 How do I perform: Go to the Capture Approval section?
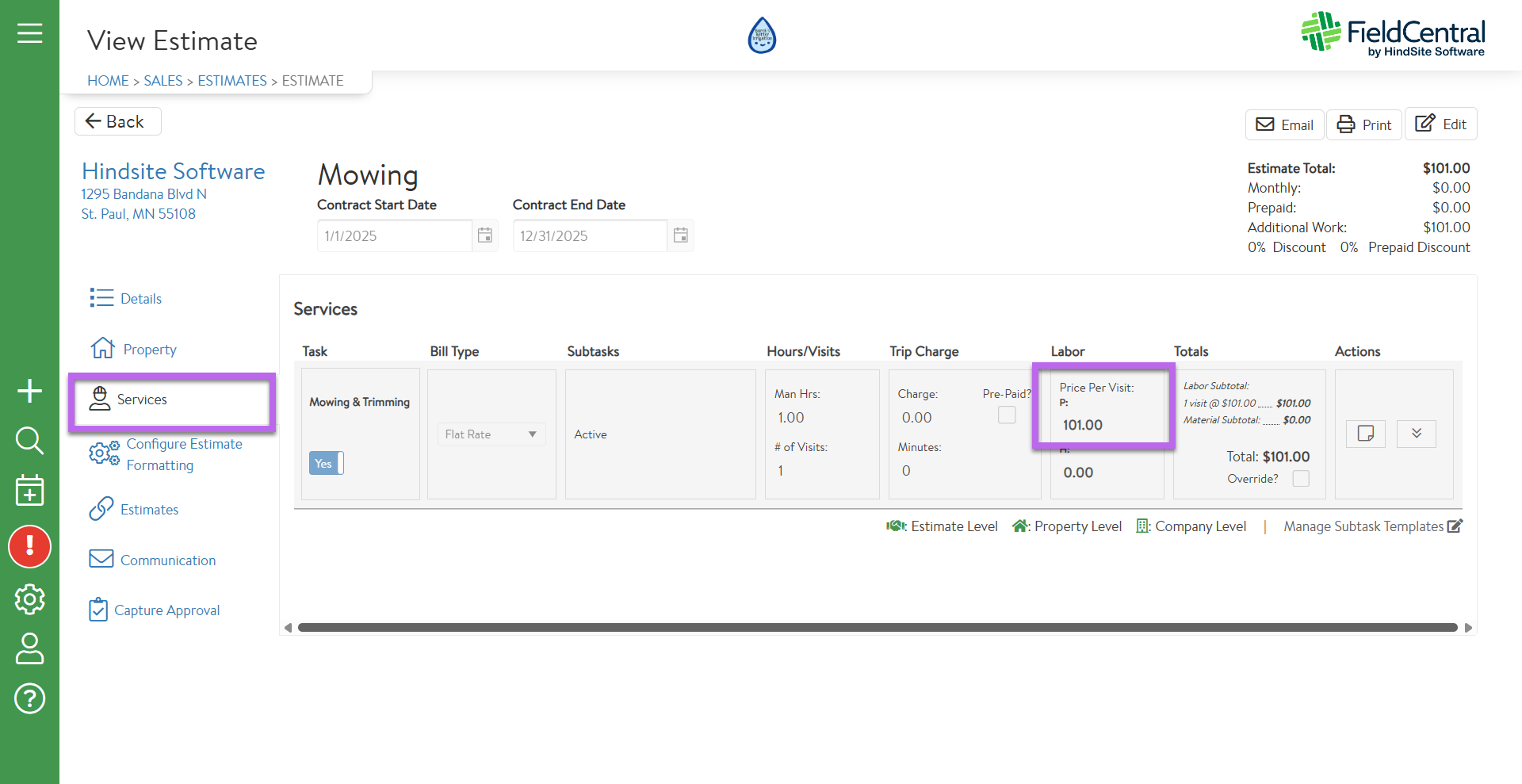(166, 610)
